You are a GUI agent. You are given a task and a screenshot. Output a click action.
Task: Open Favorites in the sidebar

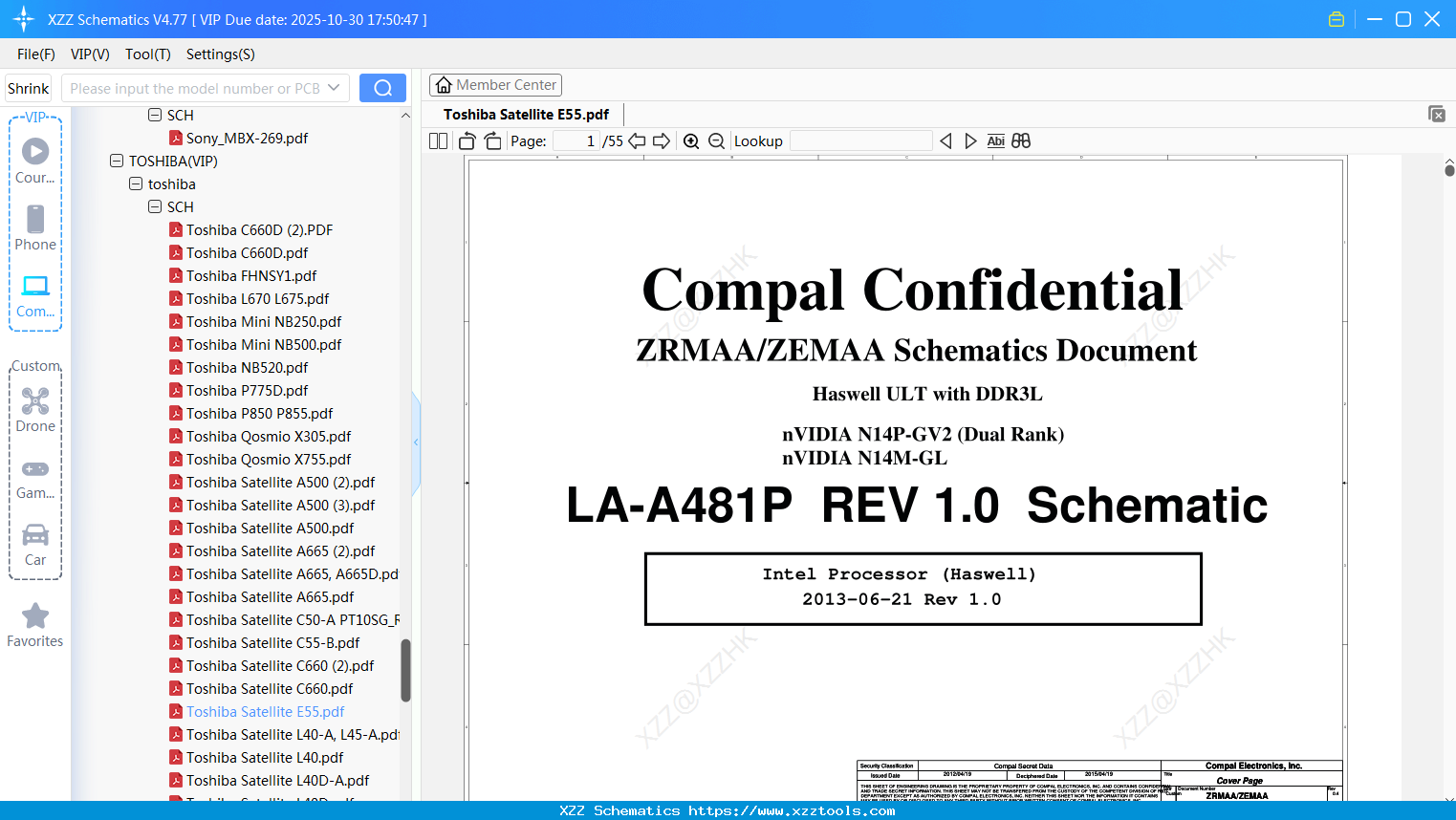coord(35,626)
